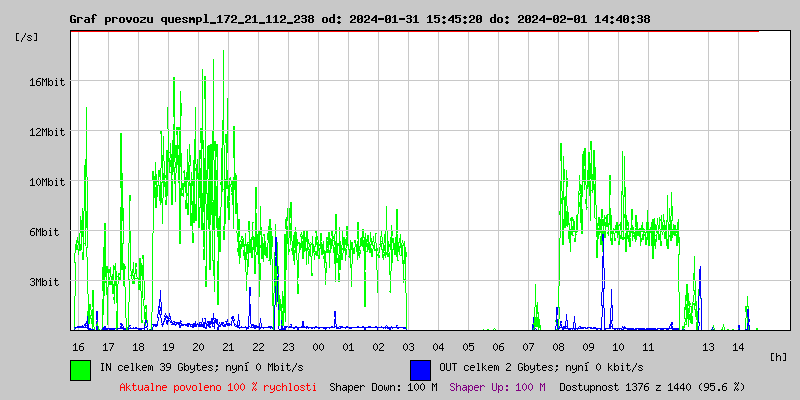Viewport: 800px width, 400px height.
Task: Select the 12Mbit label on the vertical axis
Action: point(46,132)
